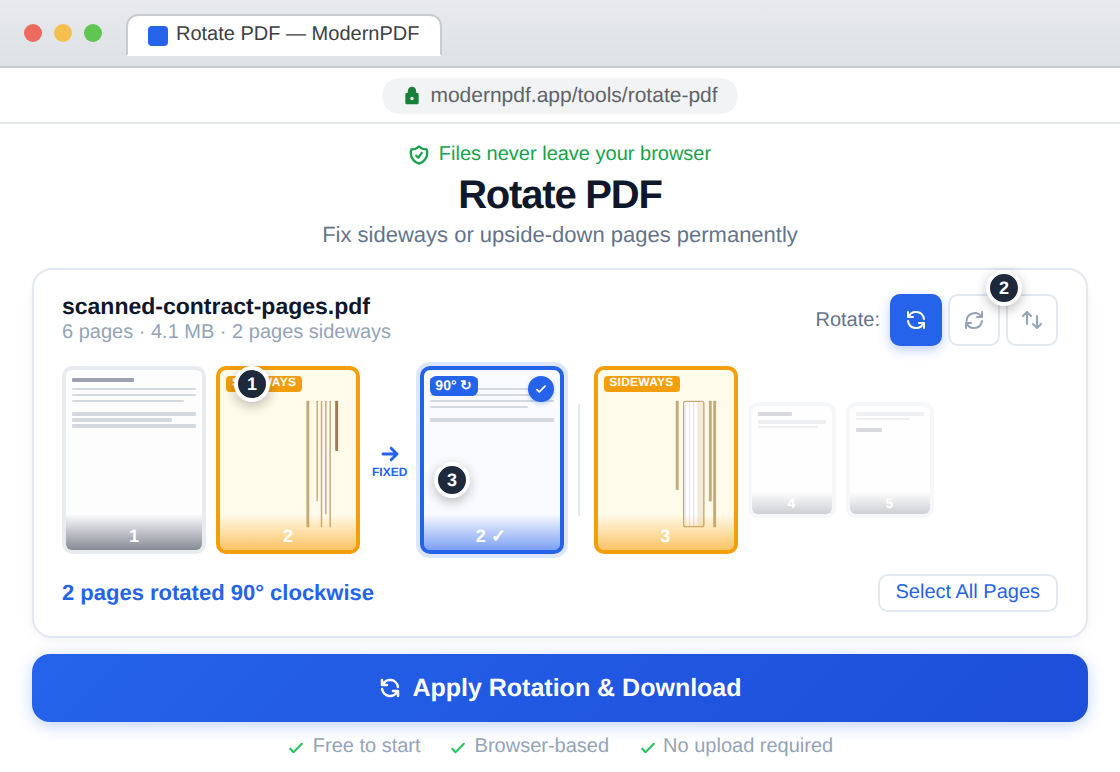This screenshot has height=772, width=1120.
Task: Select the sideways page 3 thumbnail
Action: (x=665, y=460)
